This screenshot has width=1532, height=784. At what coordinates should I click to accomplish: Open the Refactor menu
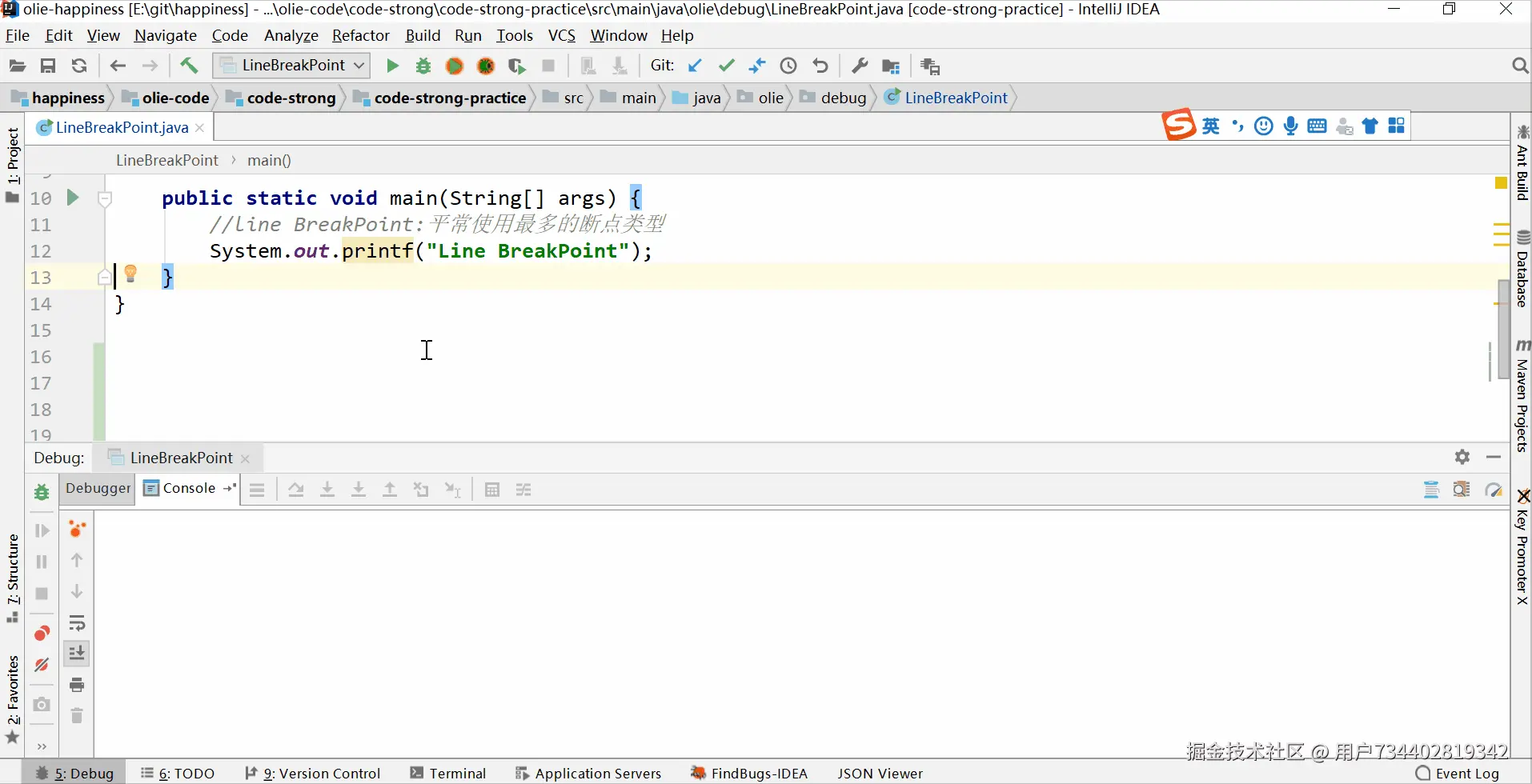[361, 35]
